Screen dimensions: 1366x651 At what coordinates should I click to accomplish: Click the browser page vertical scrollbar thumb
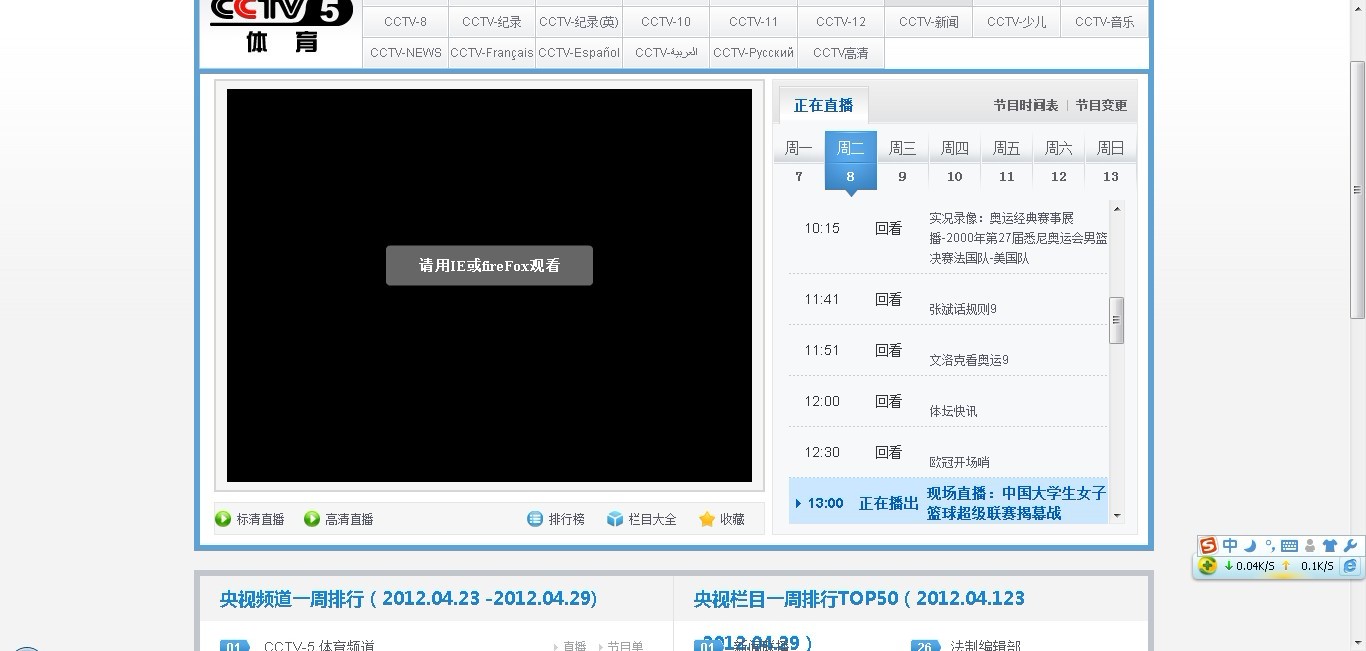pos(1357,190)
